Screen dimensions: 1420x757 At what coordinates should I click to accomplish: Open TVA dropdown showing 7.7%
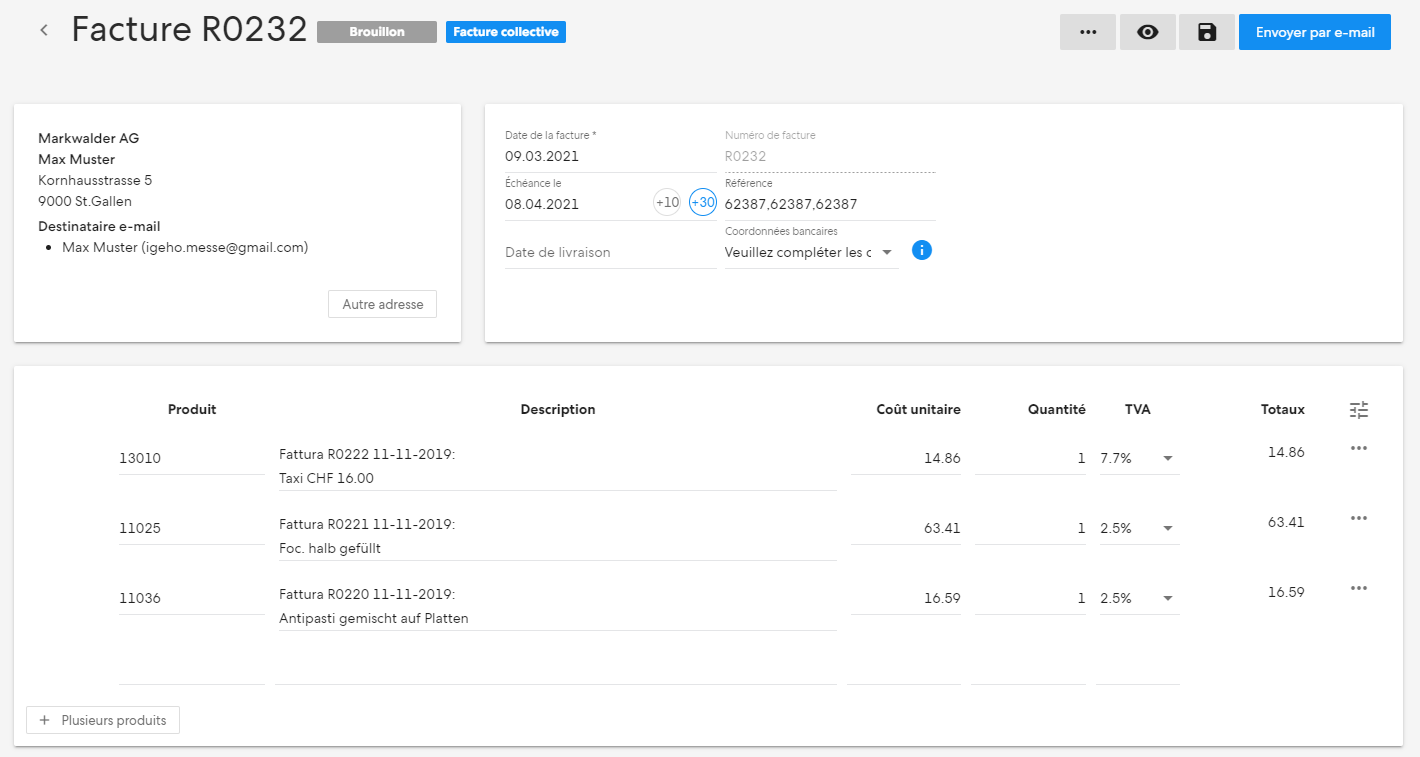tap(1139, 458)
